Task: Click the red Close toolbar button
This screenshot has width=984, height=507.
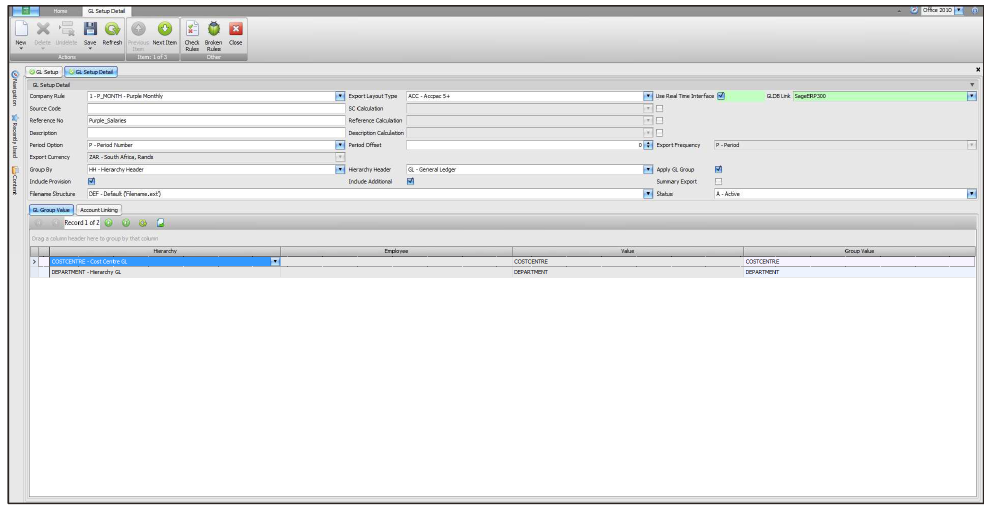Action: (235, 28)
